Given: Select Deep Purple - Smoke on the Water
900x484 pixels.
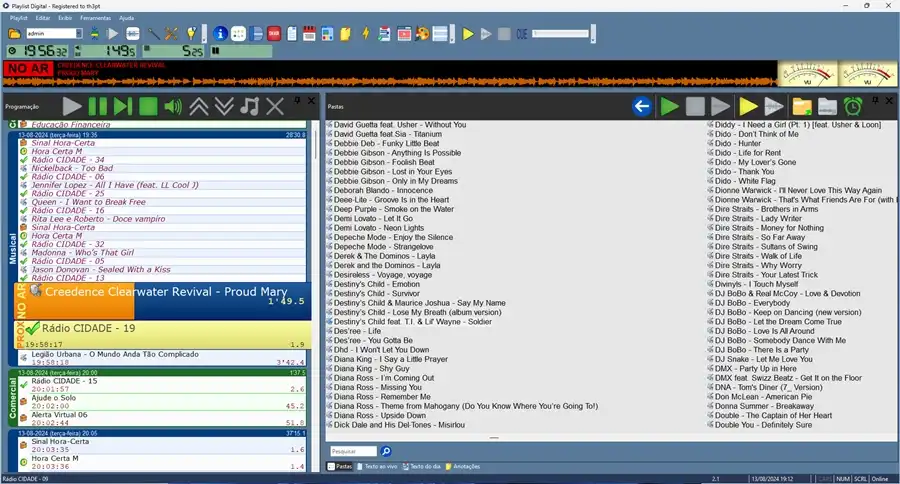Looking at the screenshot, I should [394, 209].
